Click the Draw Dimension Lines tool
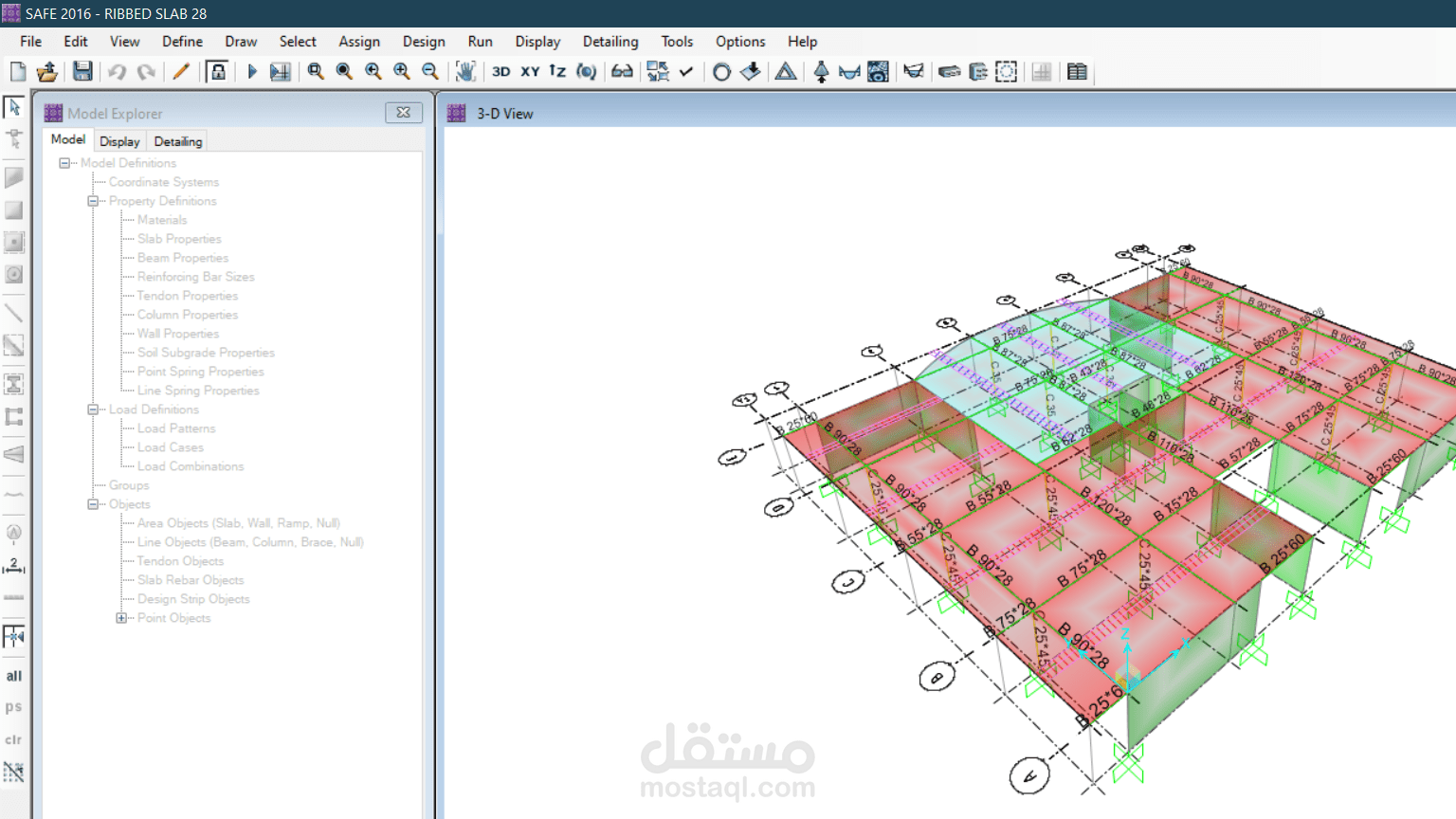Image resolution: width=1456 pixels, height=819 pixels. (14, 565)
